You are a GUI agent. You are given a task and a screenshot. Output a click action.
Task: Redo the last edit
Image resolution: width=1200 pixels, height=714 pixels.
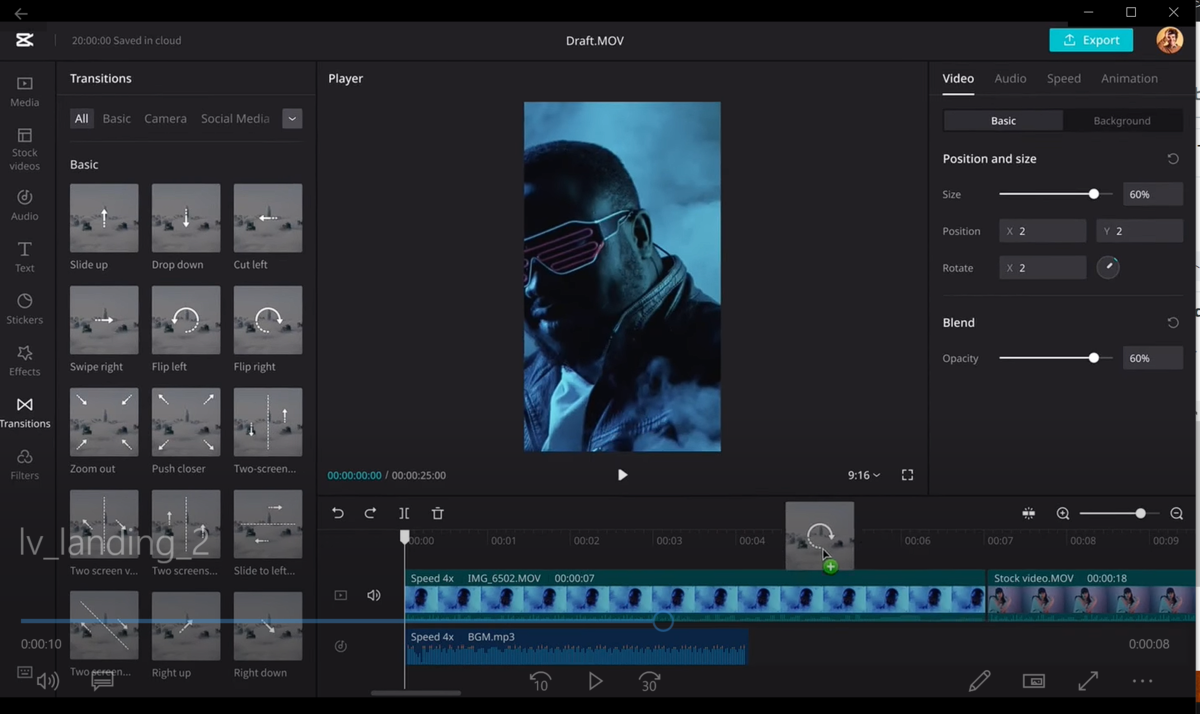(370, 513)
